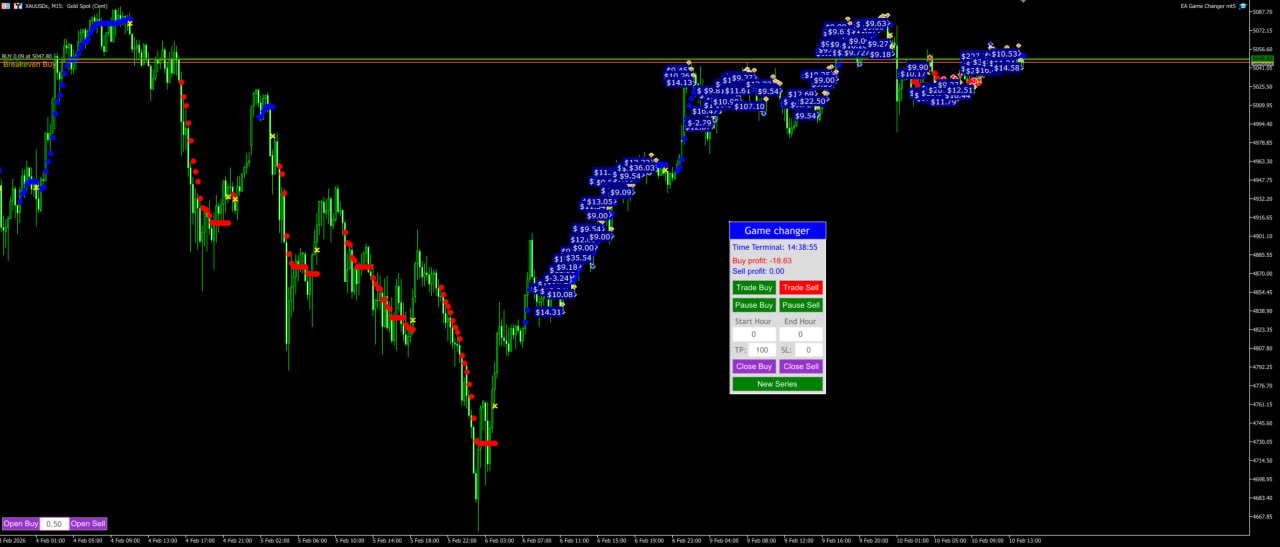Click the $14.31 trade profit label
The image size is (1280, 547).
[548, 312]
